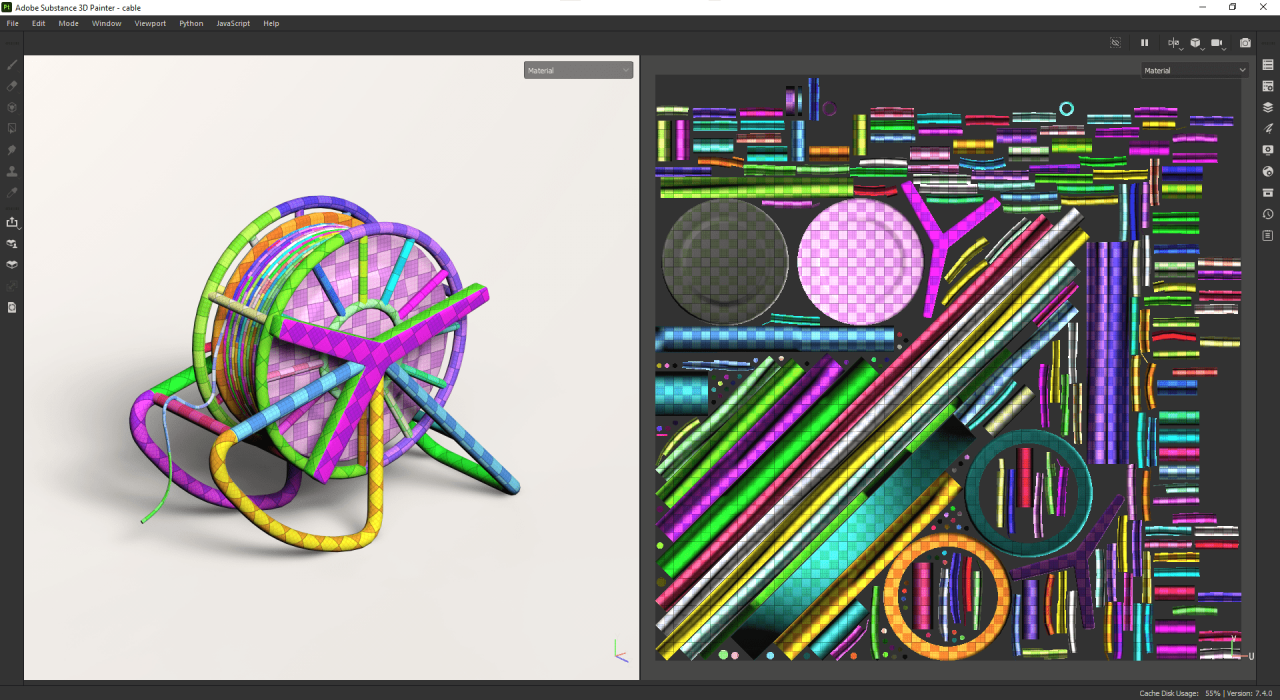Click the 3D viewport axis gizmo

click(x=620, y=651)
